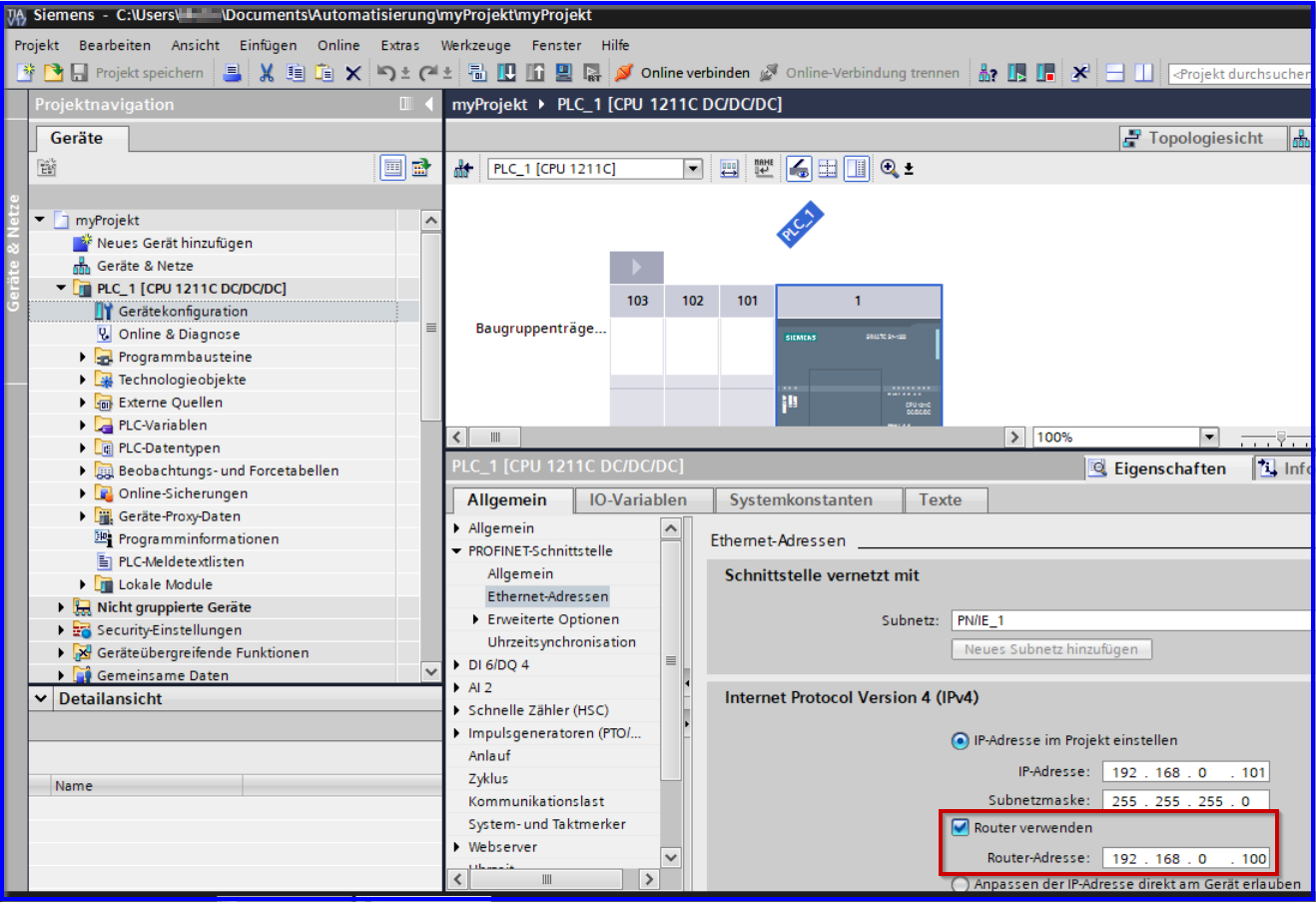Open the Werkzeuge menu
This screenshot has height=902, width=1316.
tap(475, 45)
